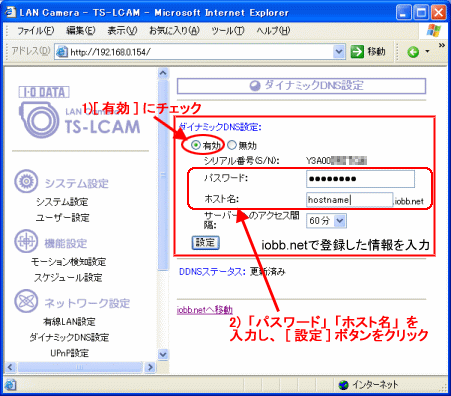Click the green Back arrow button
Screen dimensions: 451x396
coord(413,52)
